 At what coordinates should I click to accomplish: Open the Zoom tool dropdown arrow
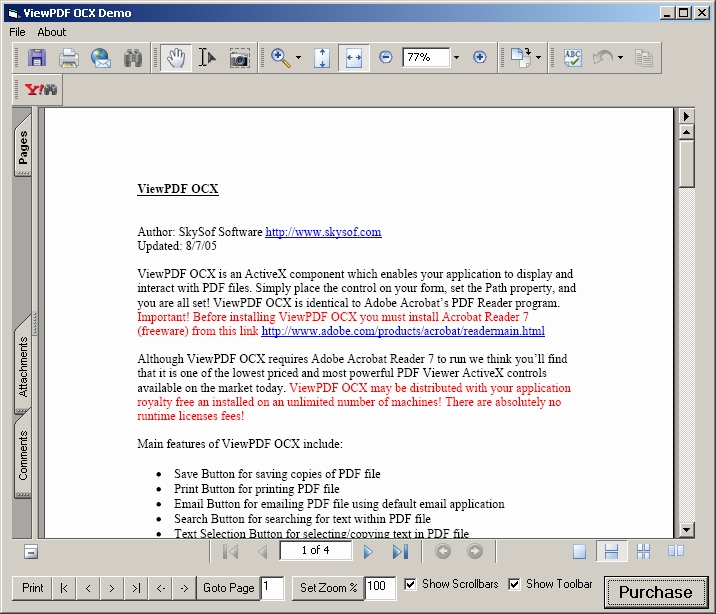298,58
